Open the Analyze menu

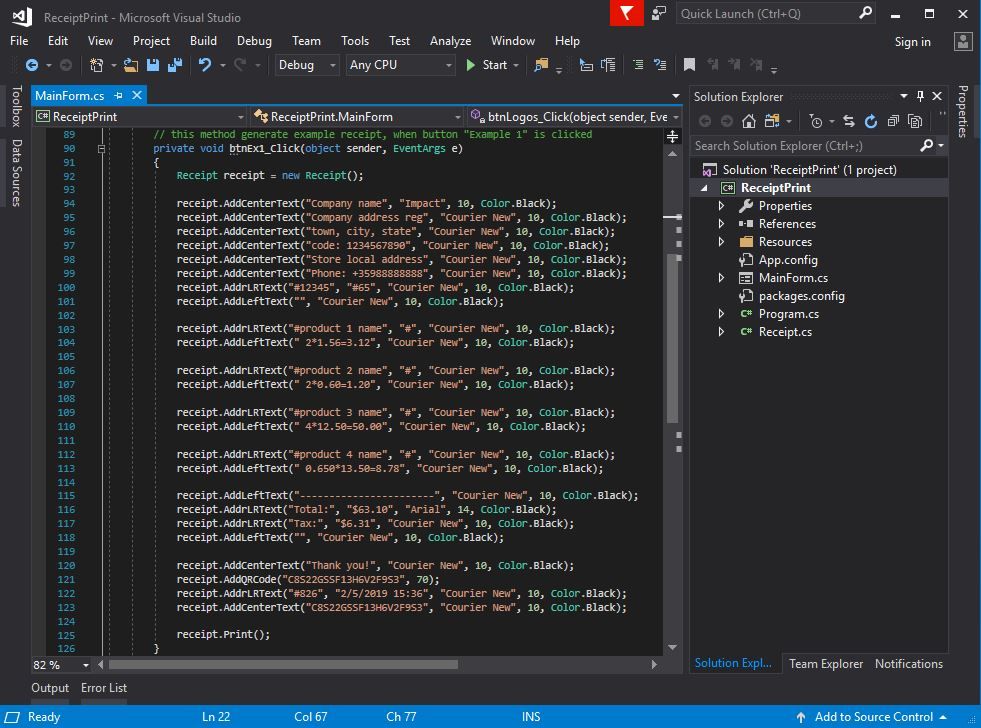pos(450,41)
